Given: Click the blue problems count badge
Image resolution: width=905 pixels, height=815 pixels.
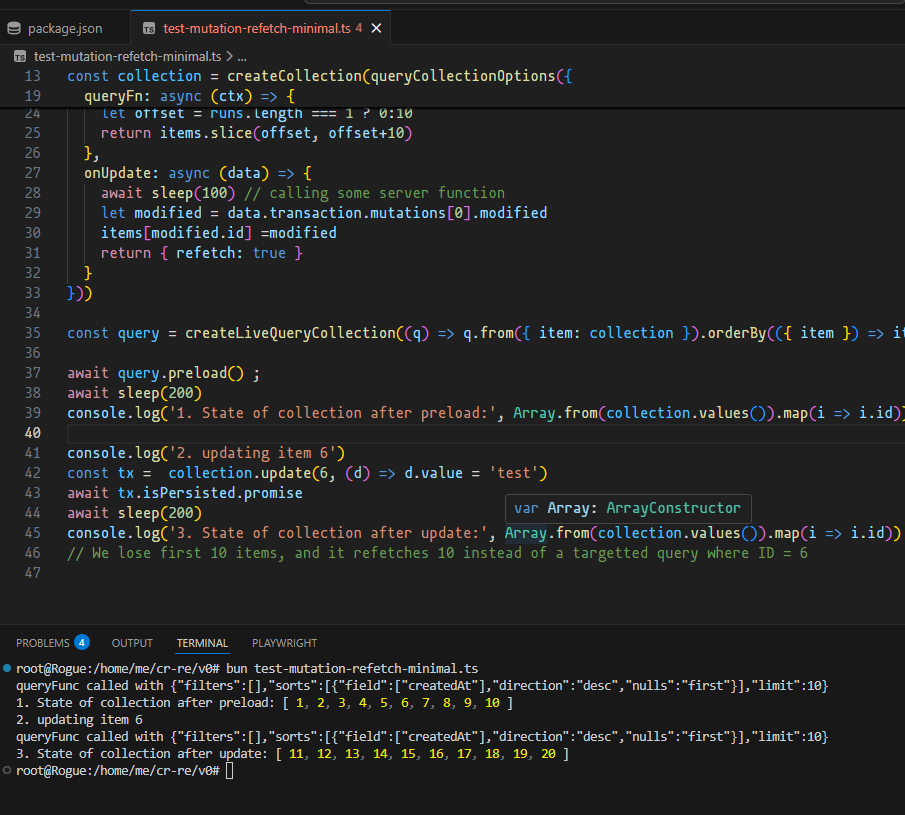Looking at the screenshot, I should 82,643.
